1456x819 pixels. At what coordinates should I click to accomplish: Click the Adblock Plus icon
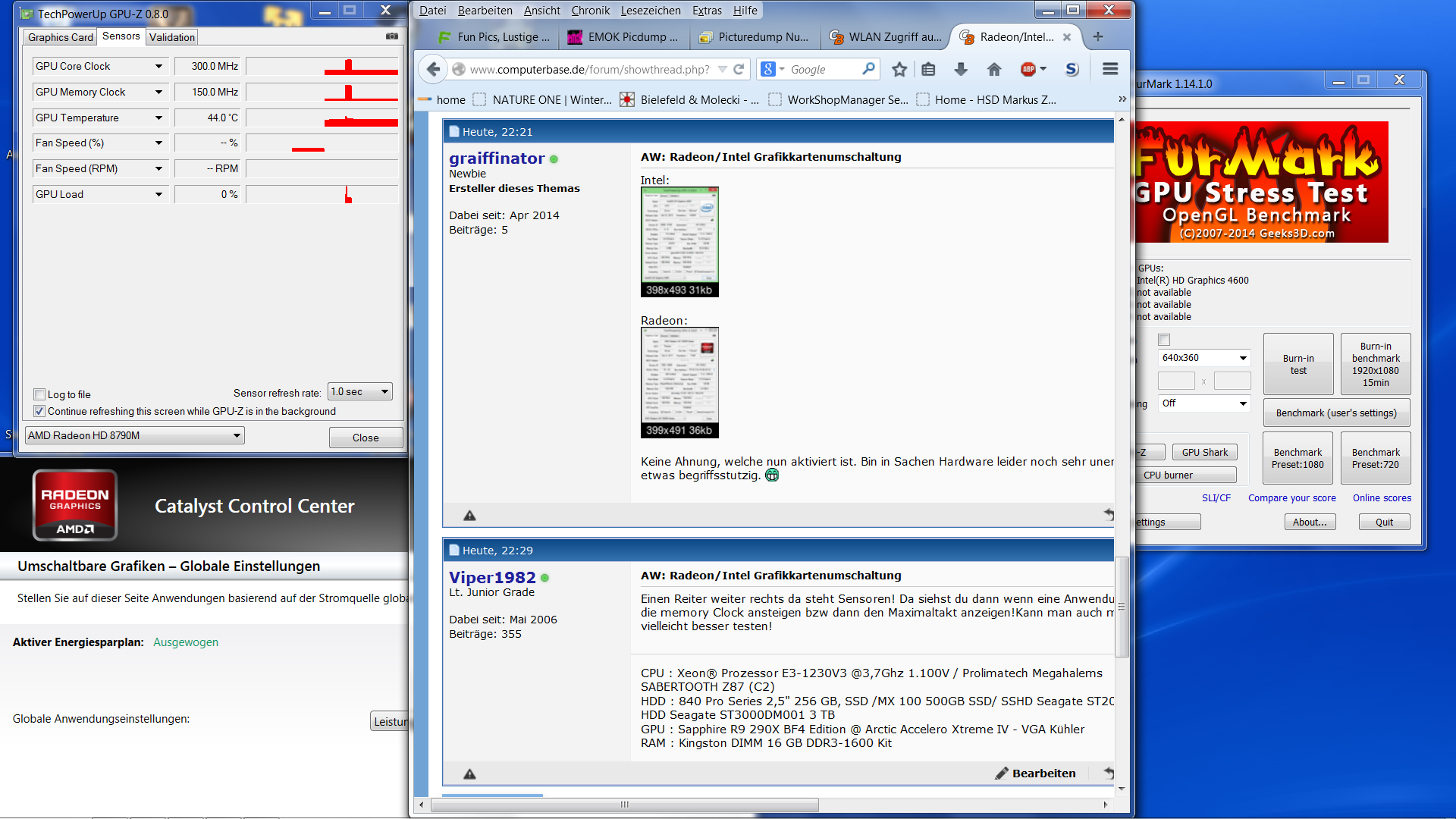coord(1028,69)
